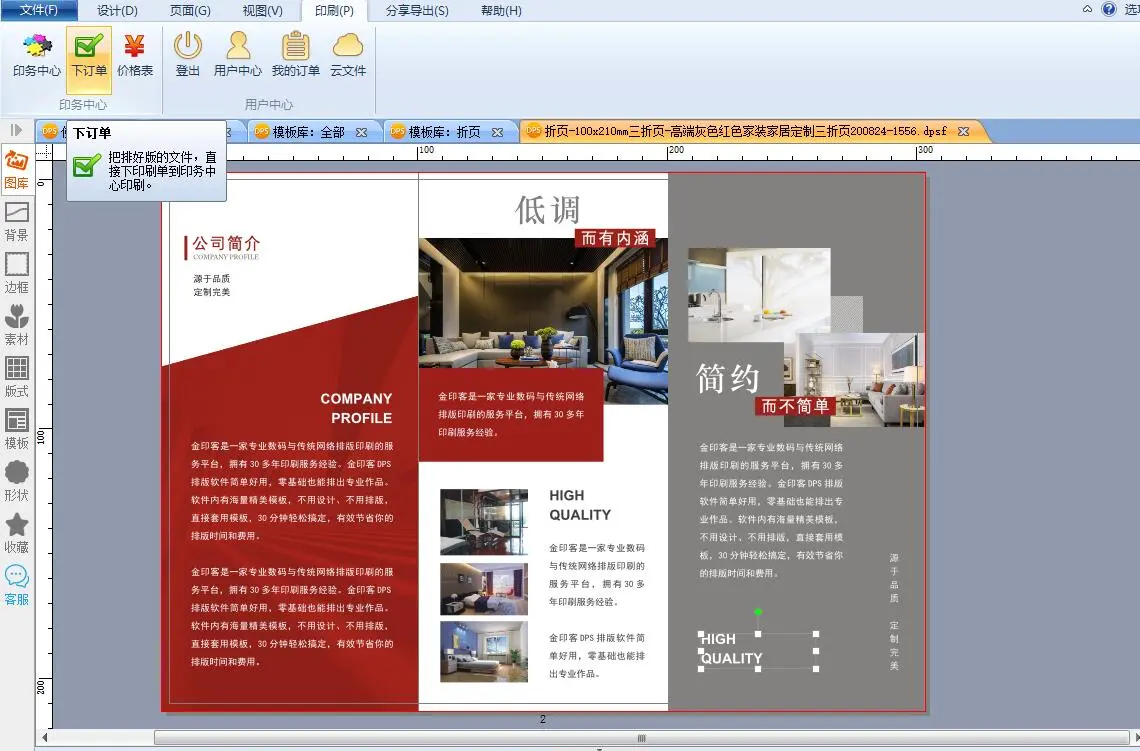
Task: Open the 文件(F) file menu
Action: 39,10
